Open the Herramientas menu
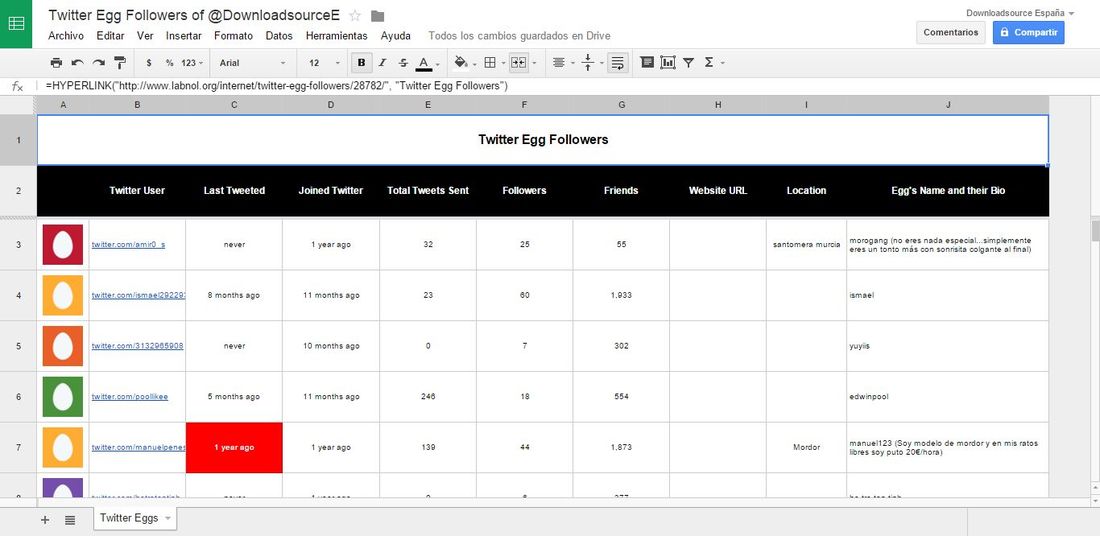The height and width of the screenshot is (536, 1100). [x=337, y=36]
